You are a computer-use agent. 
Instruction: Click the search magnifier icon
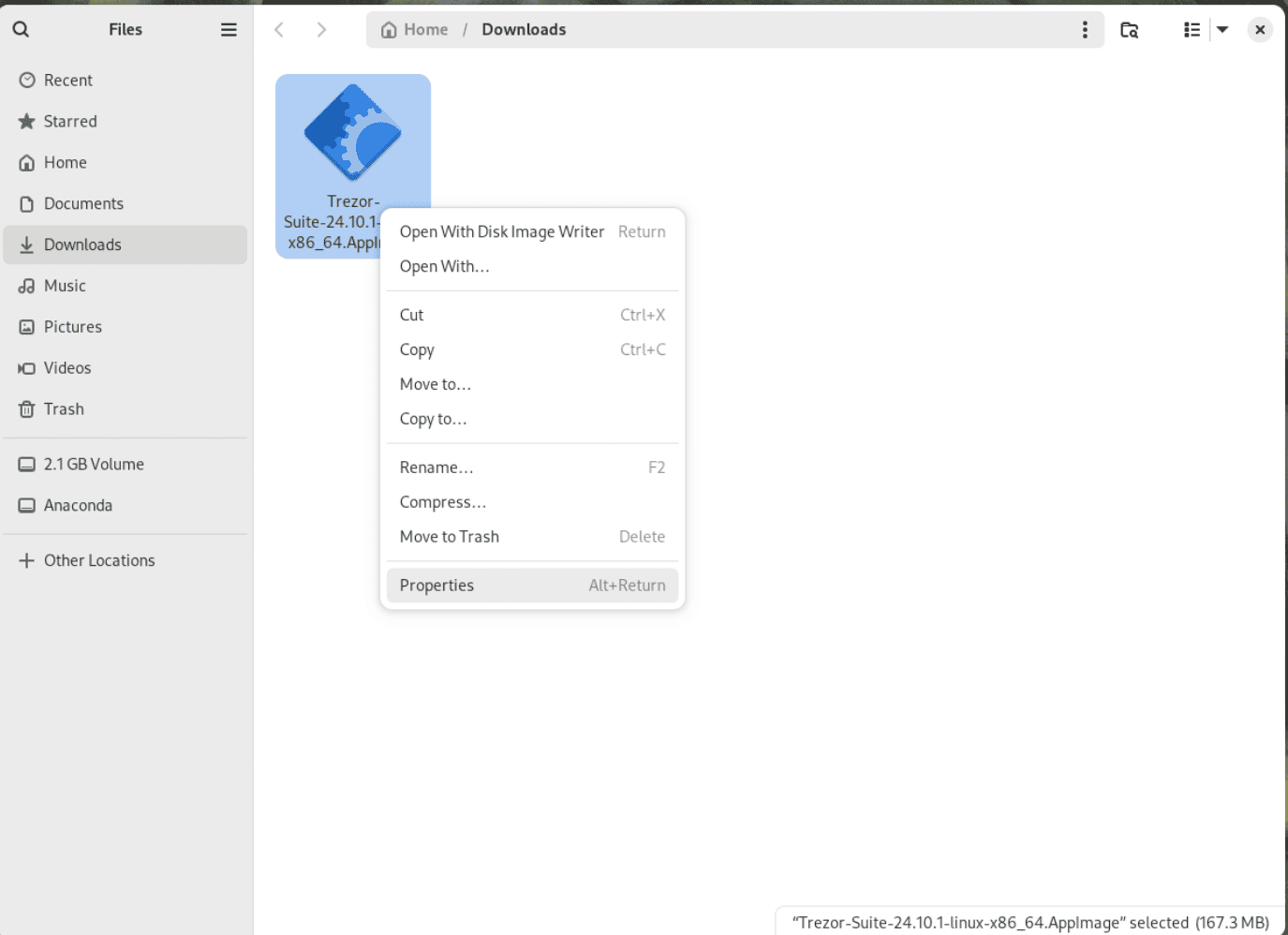click(x=21, y=30)
